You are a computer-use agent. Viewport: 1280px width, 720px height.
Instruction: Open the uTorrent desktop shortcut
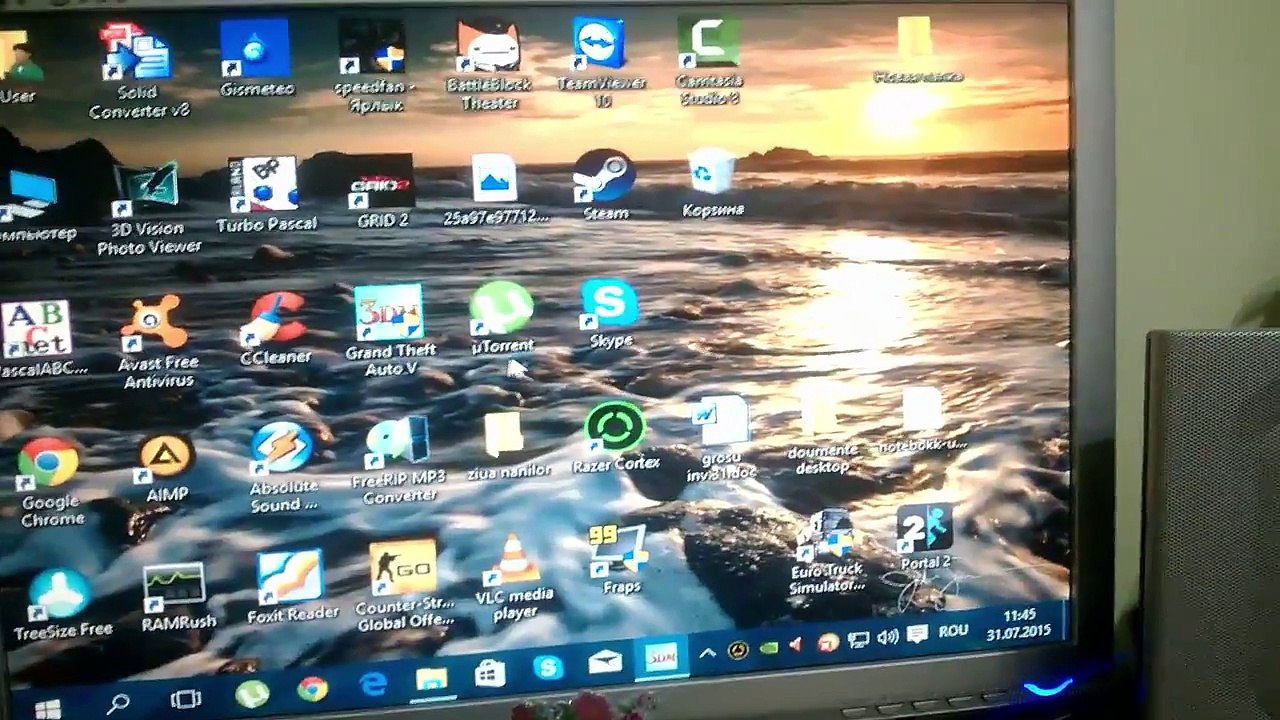click(502, 318)
